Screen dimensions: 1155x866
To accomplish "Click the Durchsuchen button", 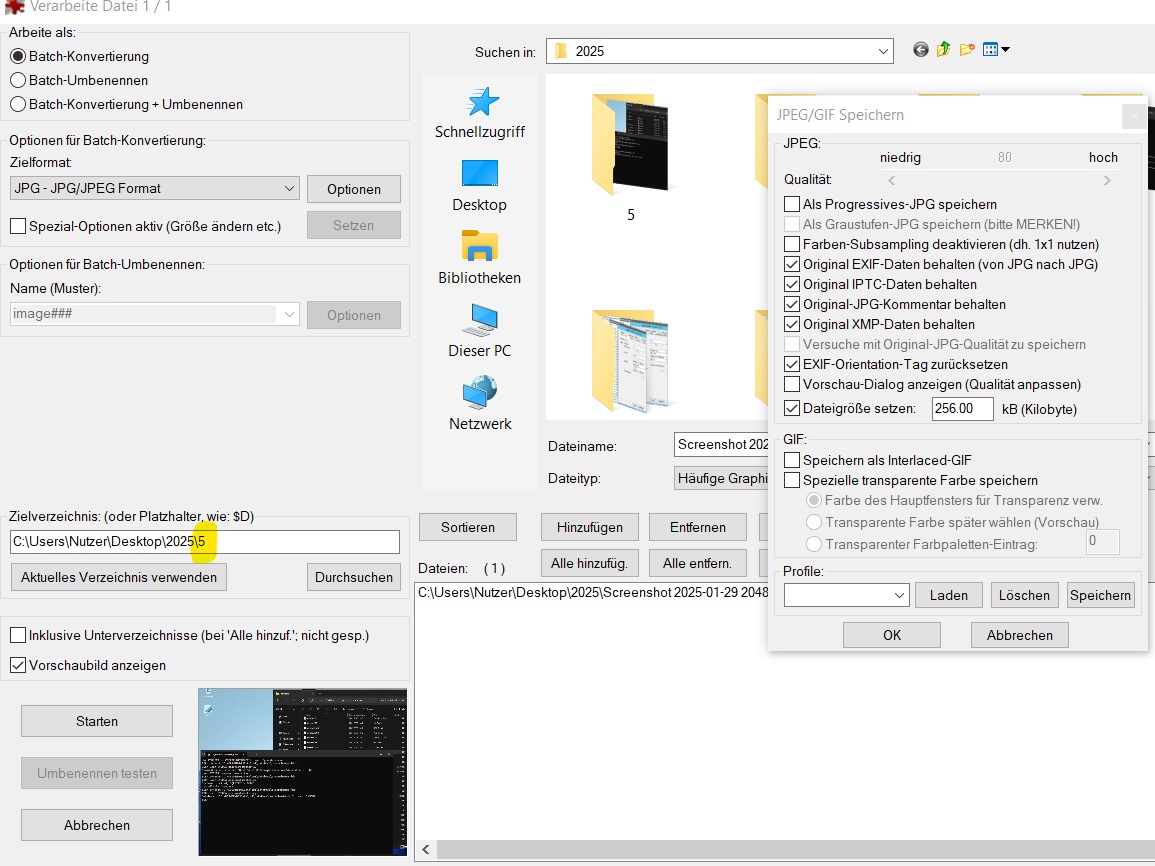I will (353, 577).
